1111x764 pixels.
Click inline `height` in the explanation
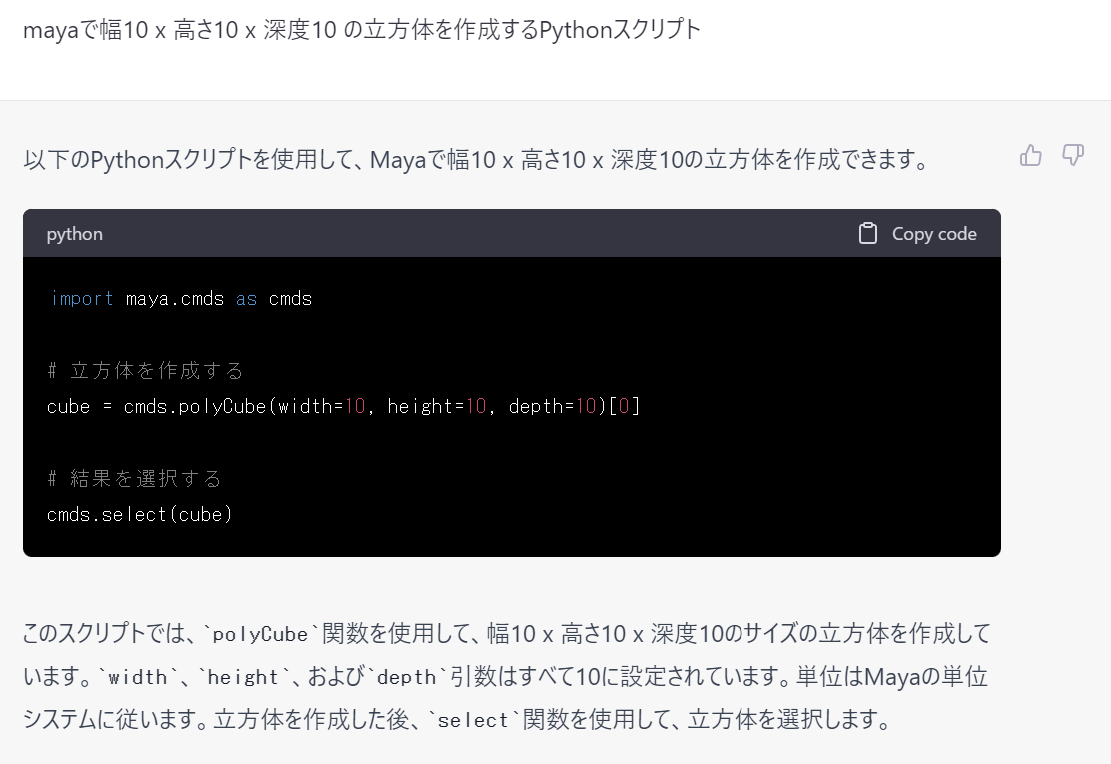click(243, 678)
